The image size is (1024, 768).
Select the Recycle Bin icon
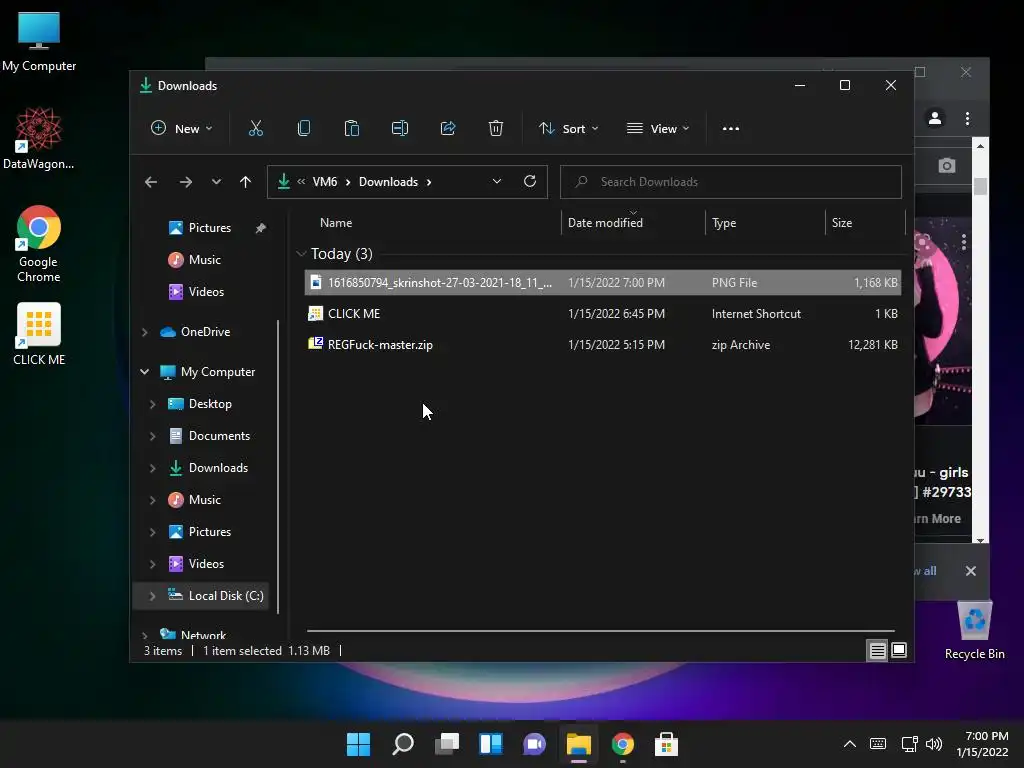[974, 631]
